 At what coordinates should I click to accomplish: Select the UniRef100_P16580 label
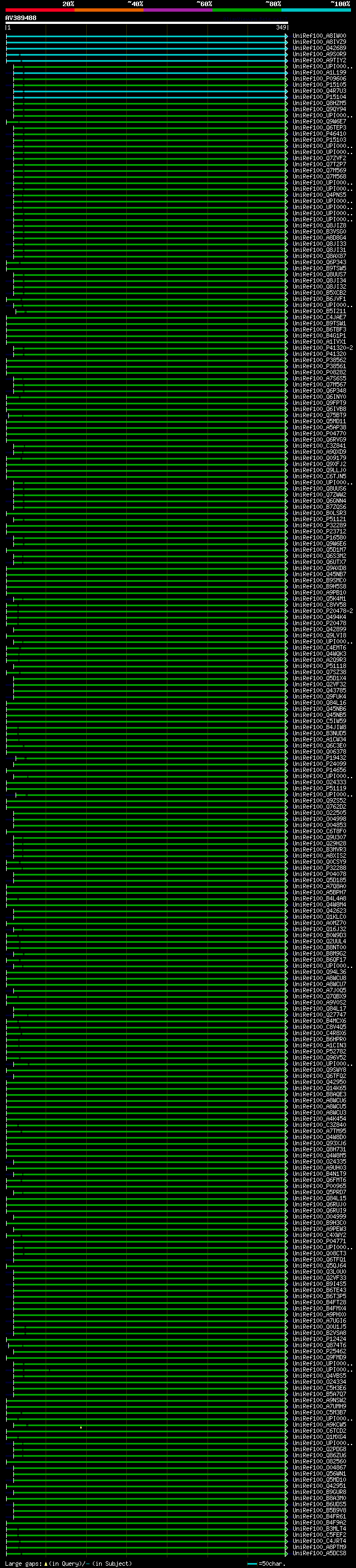(319, 537)
